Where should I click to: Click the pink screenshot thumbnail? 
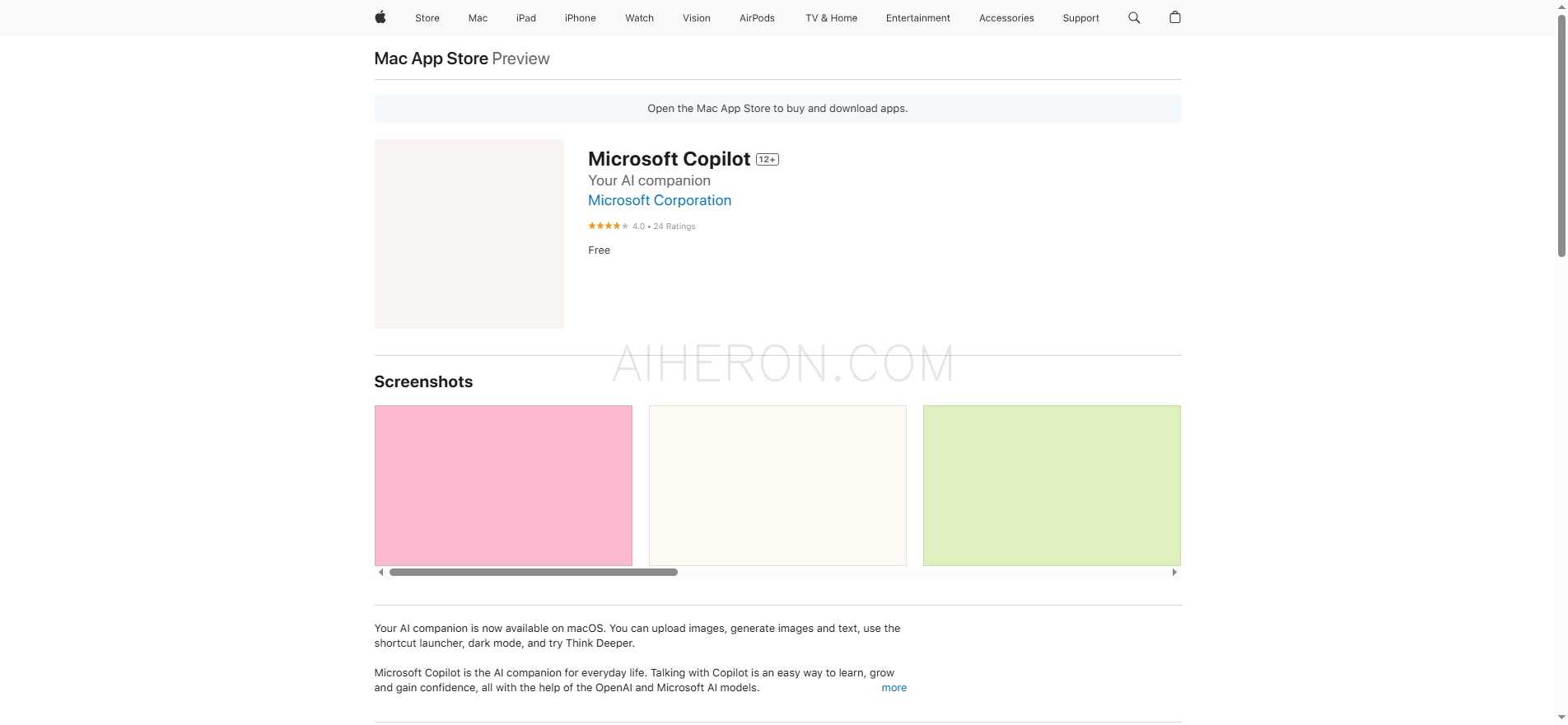pos(503,485)
